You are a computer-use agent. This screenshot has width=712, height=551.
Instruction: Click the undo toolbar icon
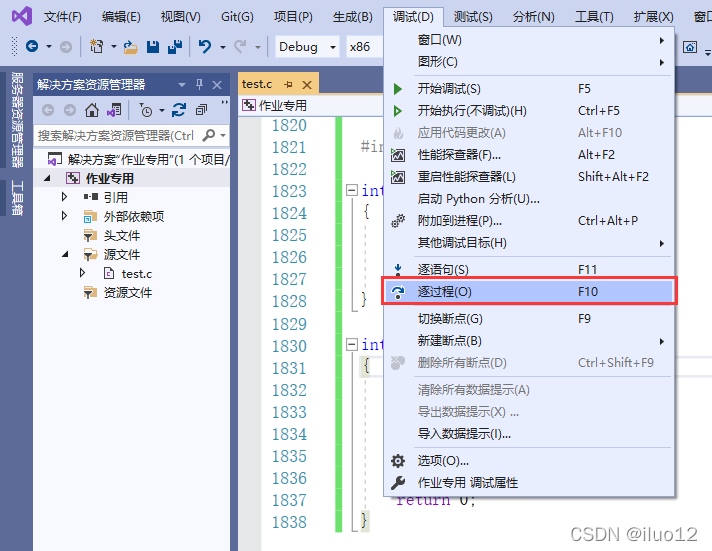pos(205,46)
